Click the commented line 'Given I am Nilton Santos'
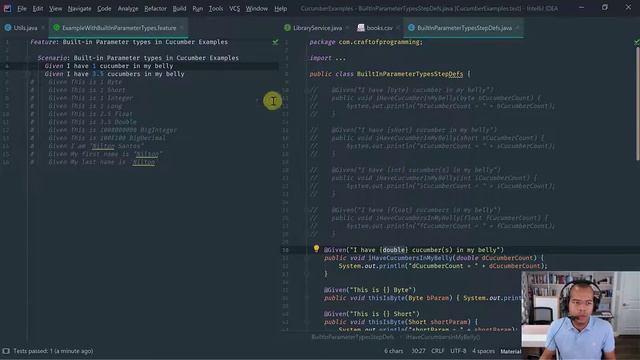Screen dimensions: 640x360 click(x=96, y=146)
